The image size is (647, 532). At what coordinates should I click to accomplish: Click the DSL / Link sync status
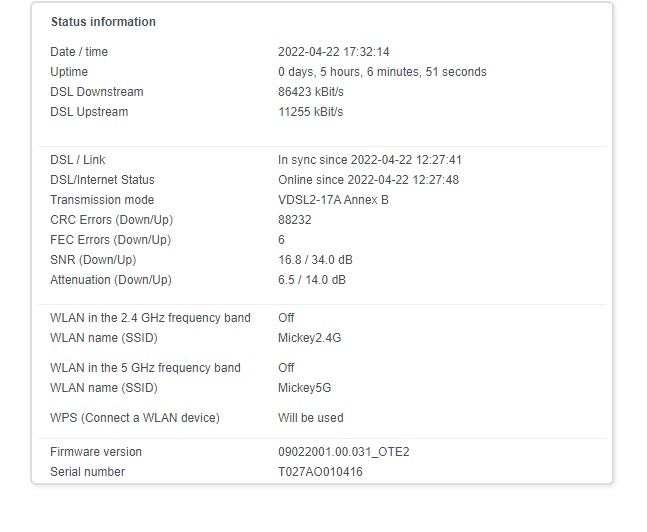pos(370,160)
